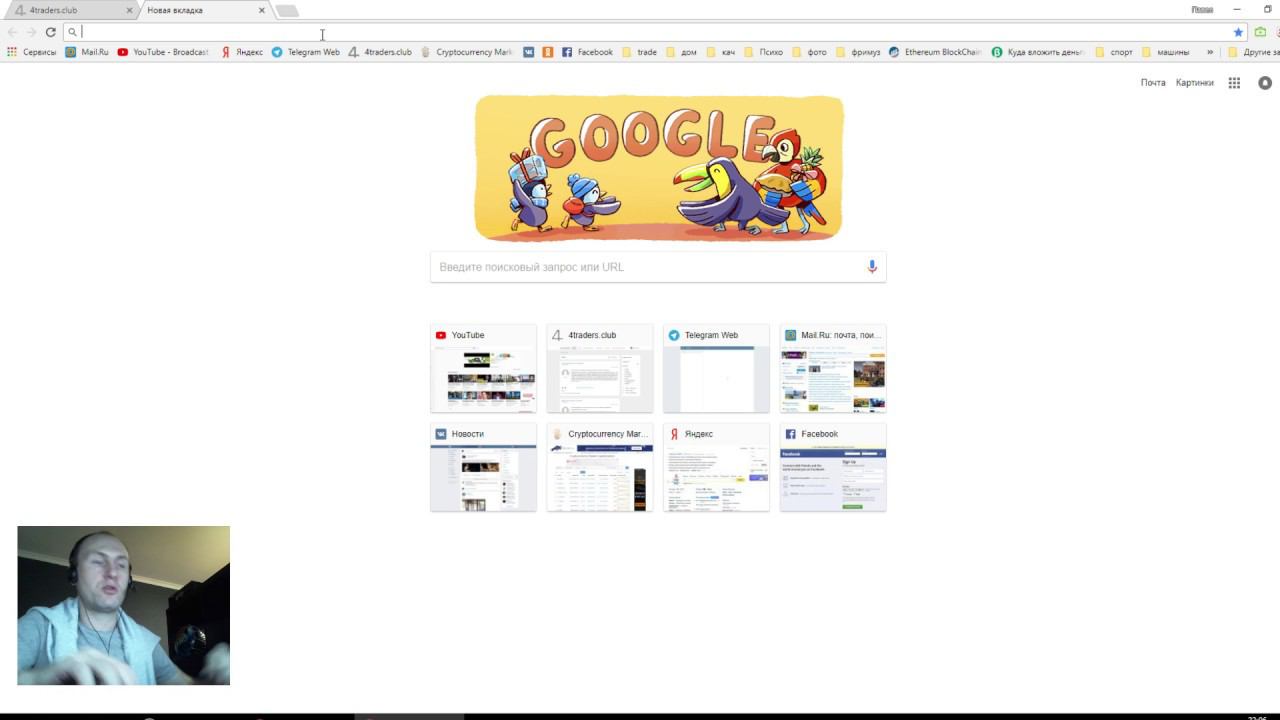Viewport: 1280px width, 720px height.
Task: Expand the фримуз bookmarks folder
Action: pos(858,52)
